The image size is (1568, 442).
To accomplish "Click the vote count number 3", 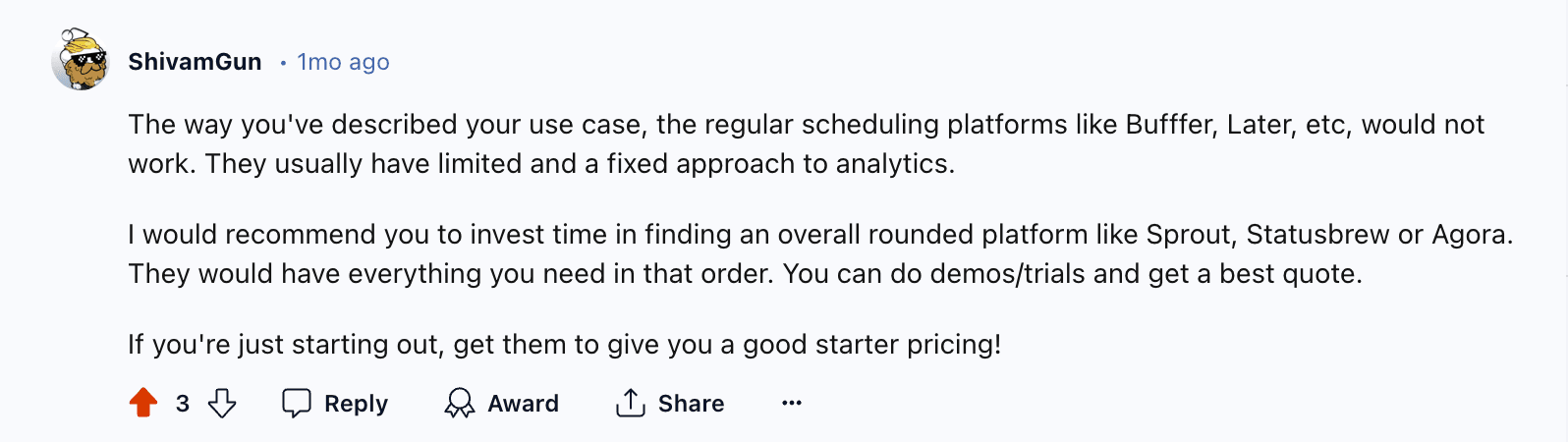I will (x=183, y=403).
